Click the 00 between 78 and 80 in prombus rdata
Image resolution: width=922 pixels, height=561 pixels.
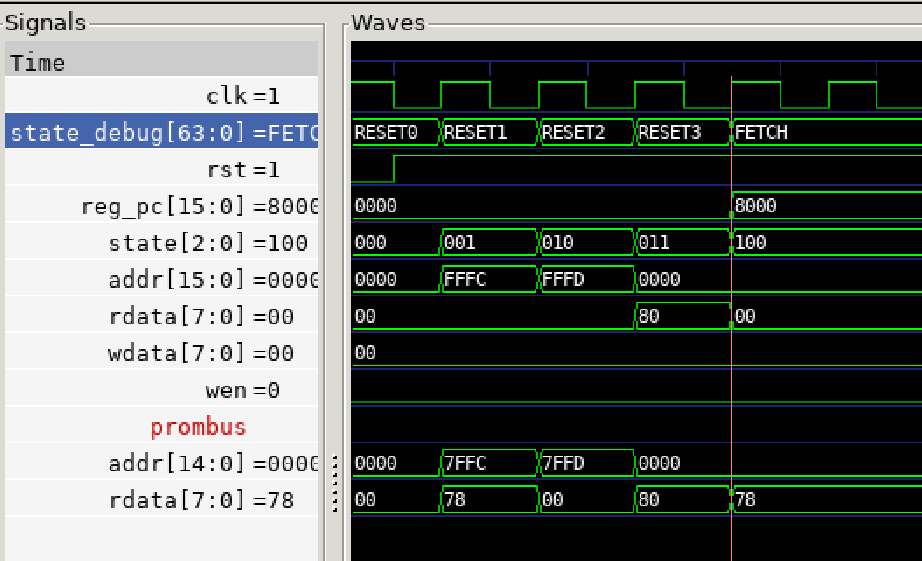pyautogui.click(x=552, y=500)
